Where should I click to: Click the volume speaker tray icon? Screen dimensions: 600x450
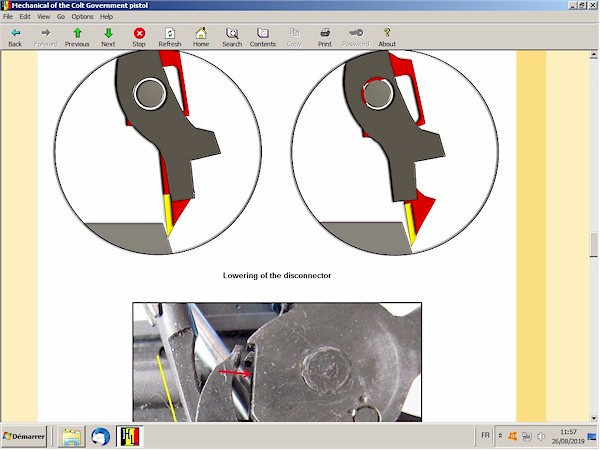(x=541, y=436)
